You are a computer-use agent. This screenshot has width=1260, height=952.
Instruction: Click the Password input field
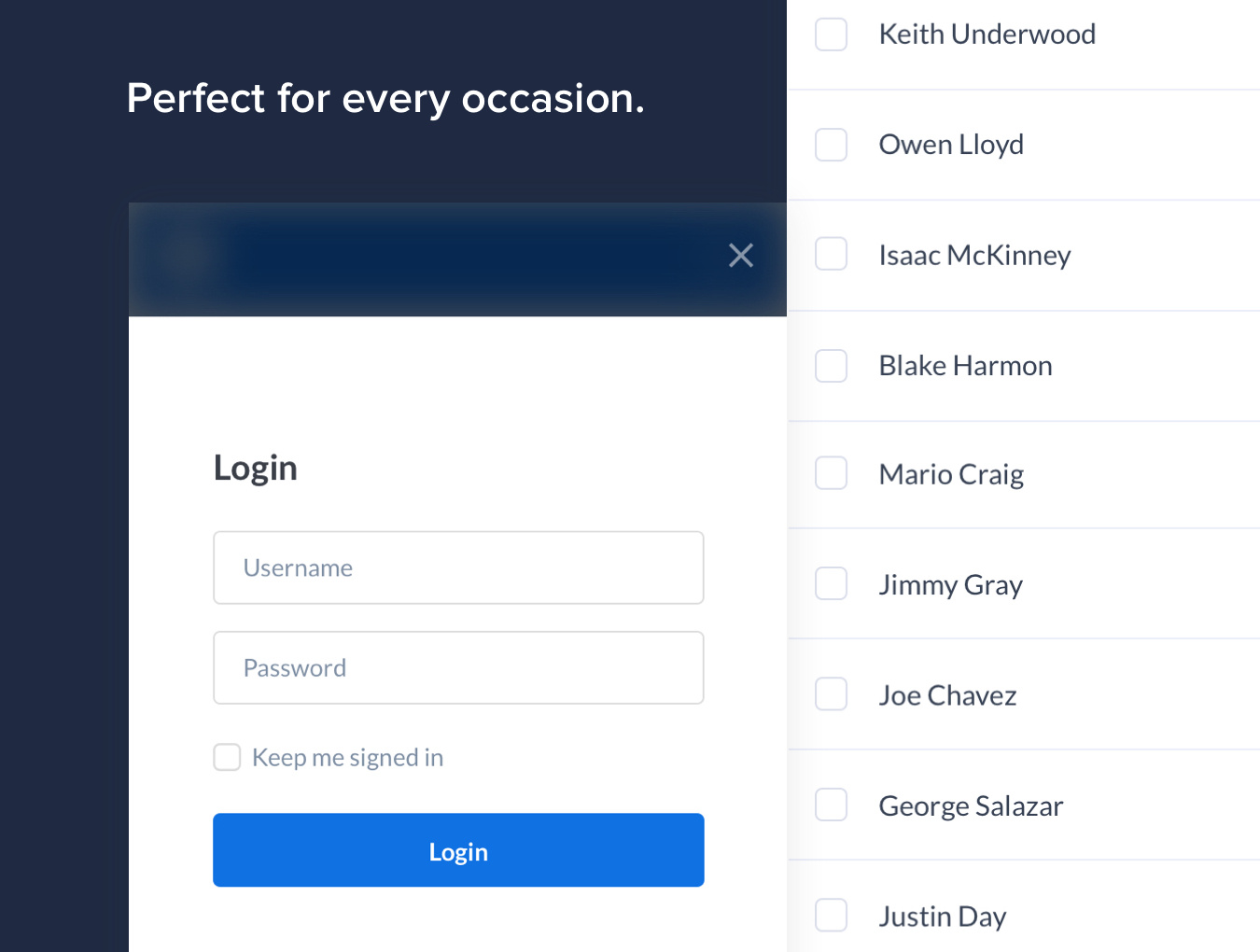point(458,667)
